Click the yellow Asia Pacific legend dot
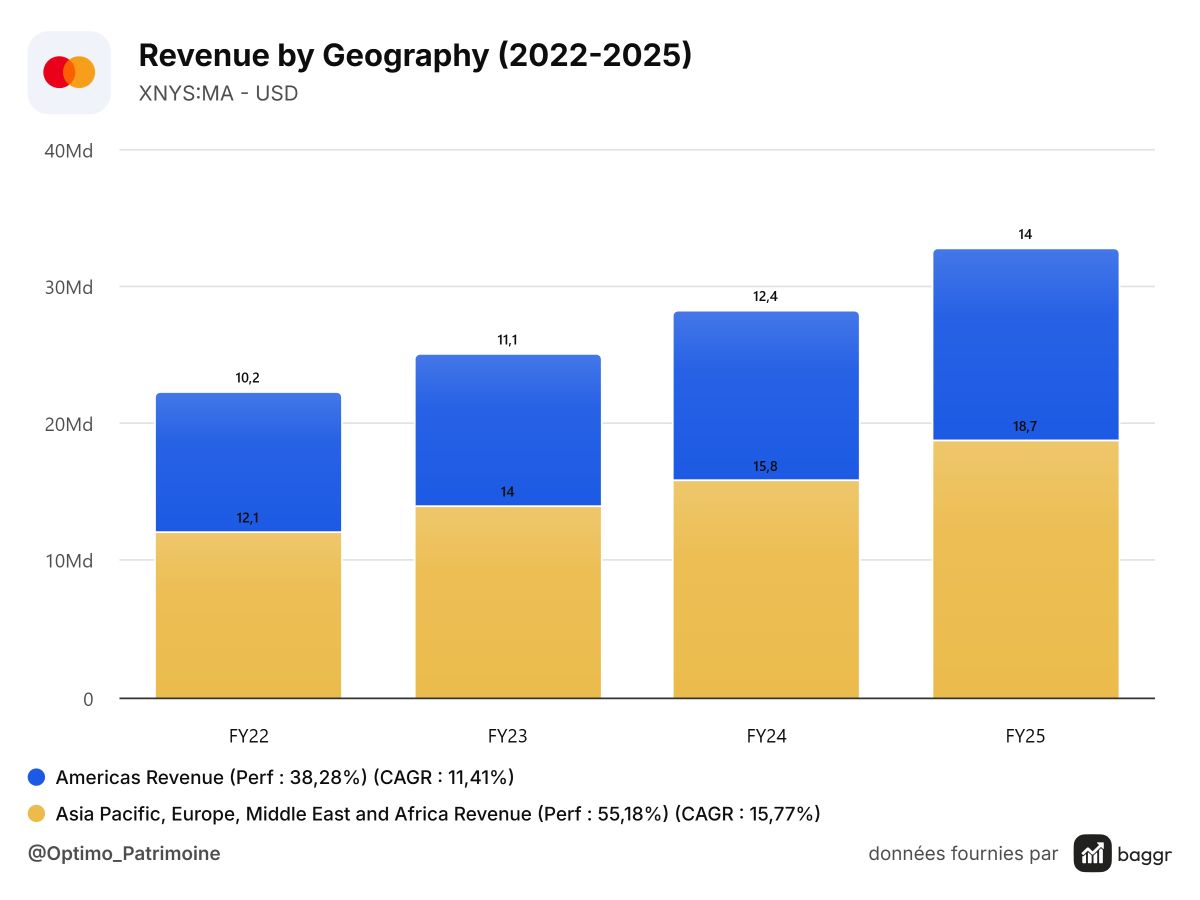The height and width of the screenshot is (900, 1200). (37, 814)
